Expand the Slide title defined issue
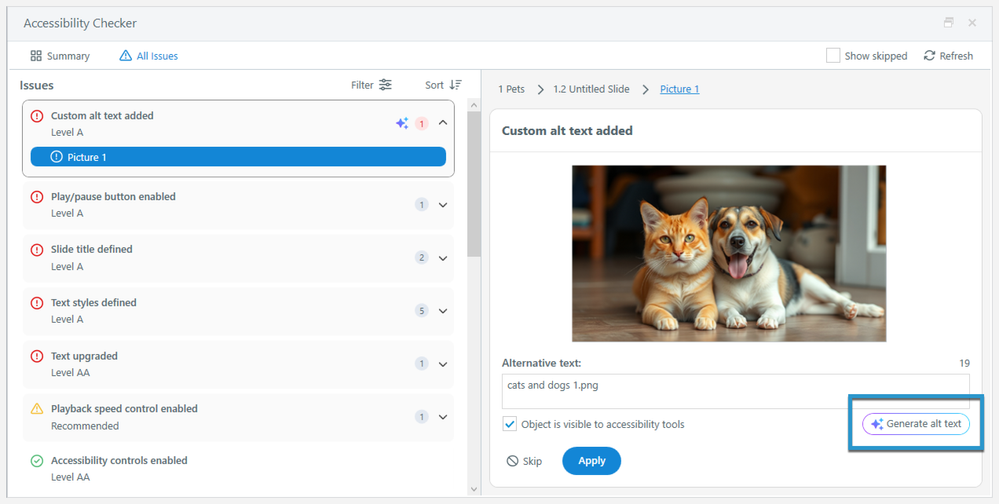This screenshot has width=999, height=504. [x=443, y=258]
